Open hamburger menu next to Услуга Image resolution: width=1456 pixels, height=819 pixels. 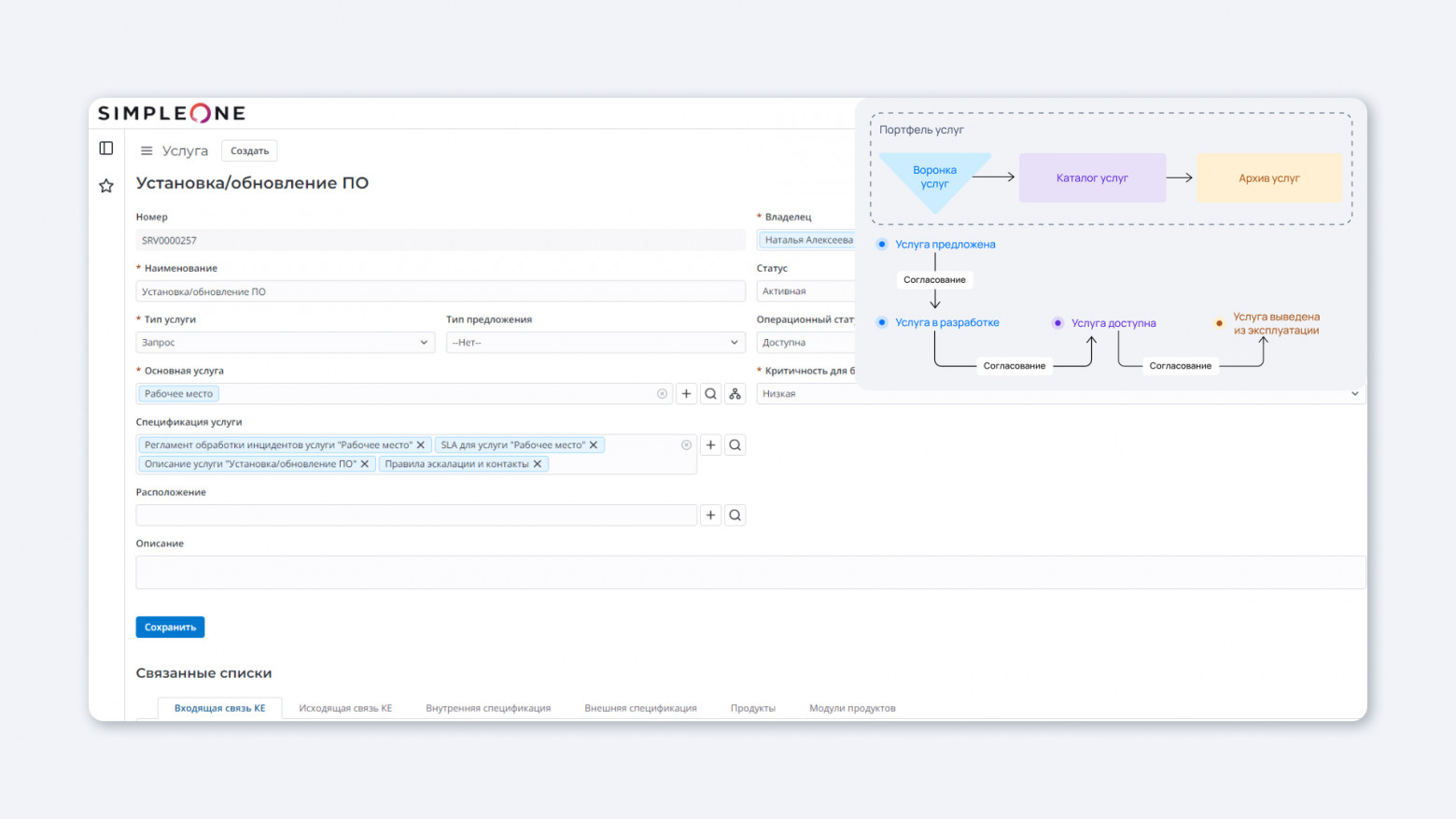tap(147, 150)
